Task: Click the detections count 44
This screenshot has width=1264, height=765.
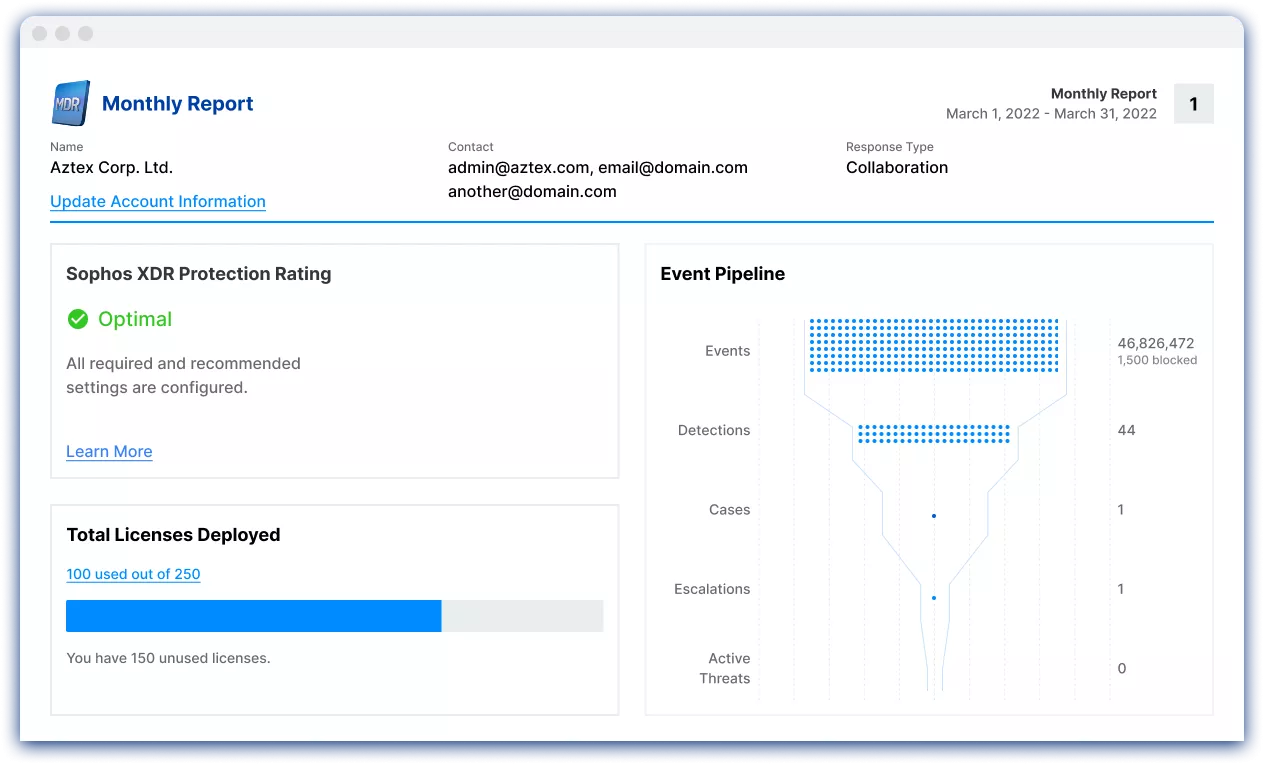Action: (x=1127, y=430)
